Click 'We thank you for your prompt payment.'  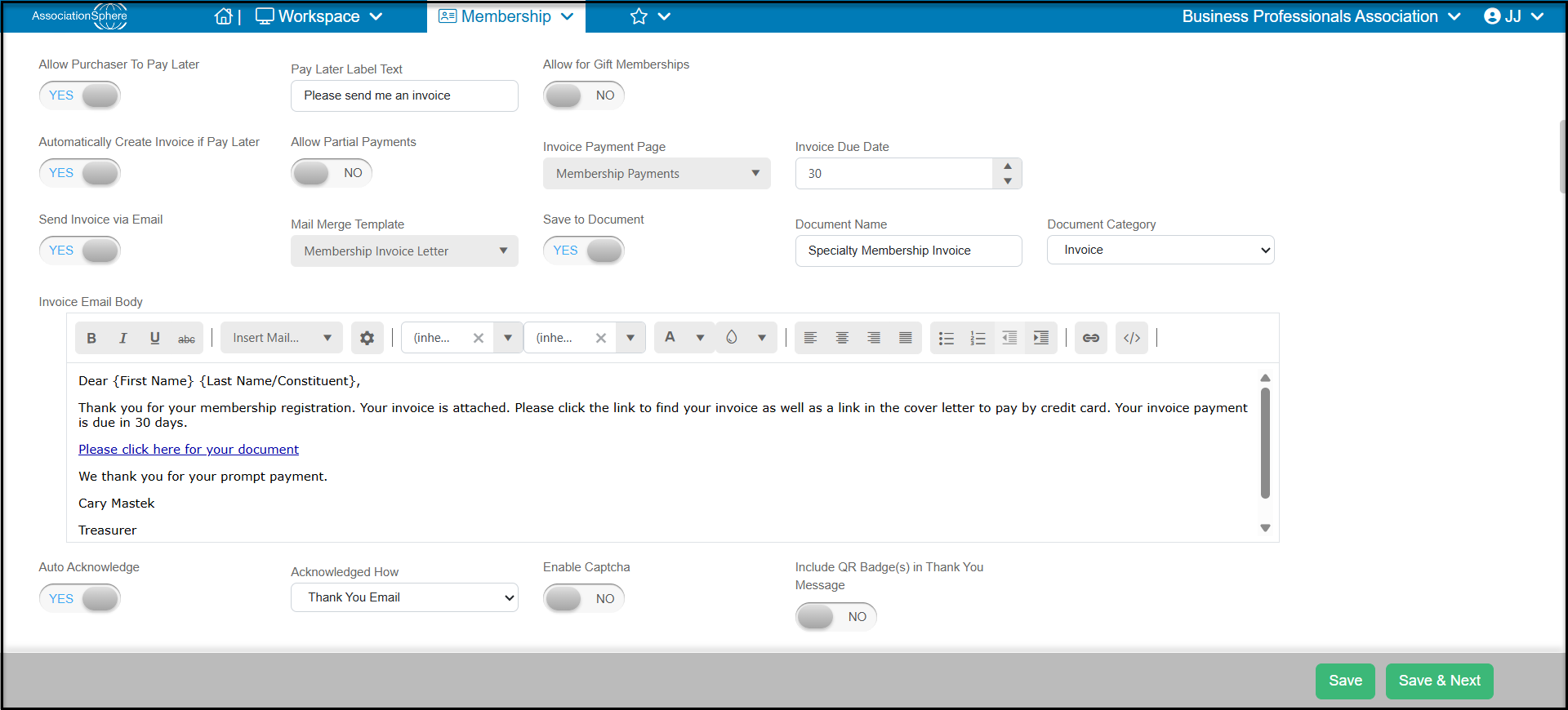[203, 477]
